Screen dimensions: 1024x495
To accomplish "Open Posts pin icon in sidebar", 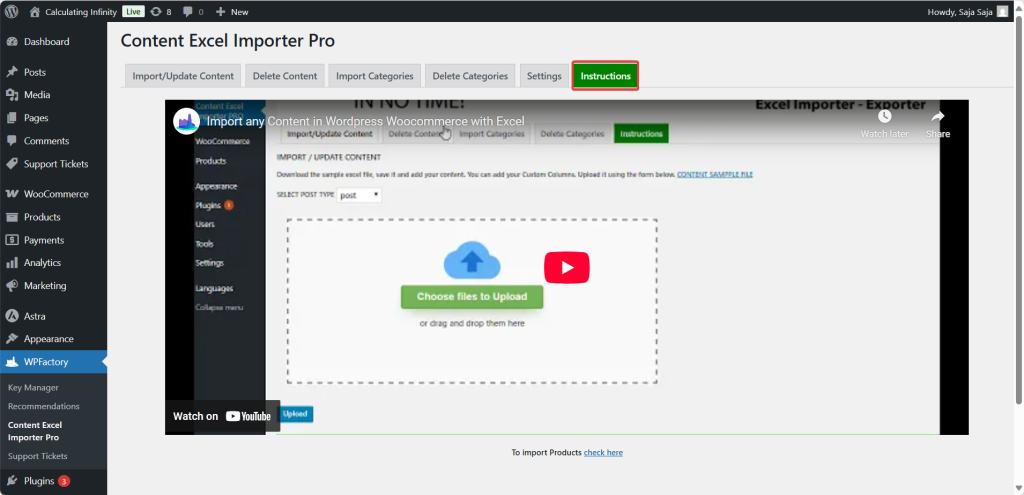I will pos(12,72).
